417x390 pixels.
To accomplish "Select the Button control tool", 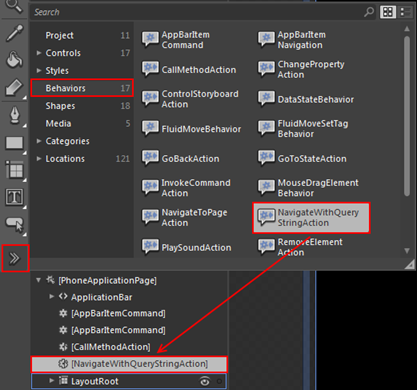I will click(x=14, y=224).
